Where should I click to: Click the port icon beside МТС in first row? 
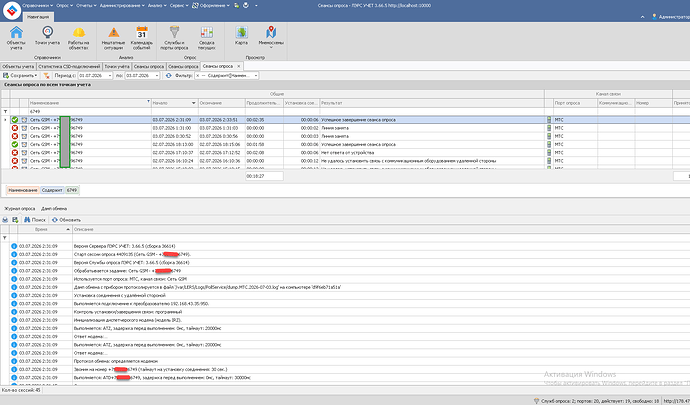(x=549, y=120)
